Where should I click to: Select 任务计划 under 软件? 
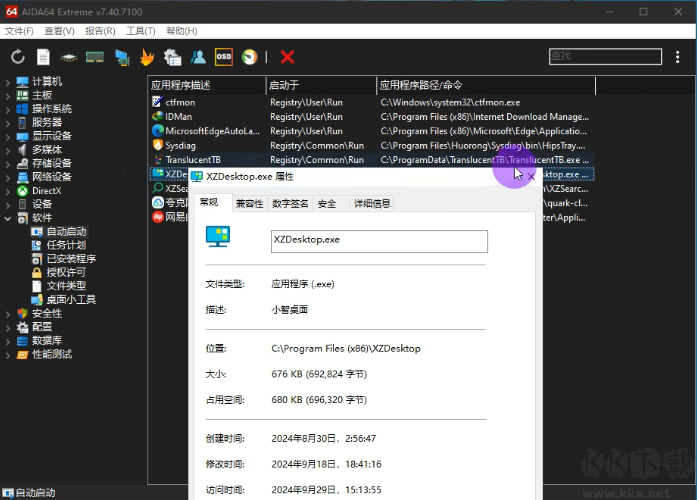point(66,245)
